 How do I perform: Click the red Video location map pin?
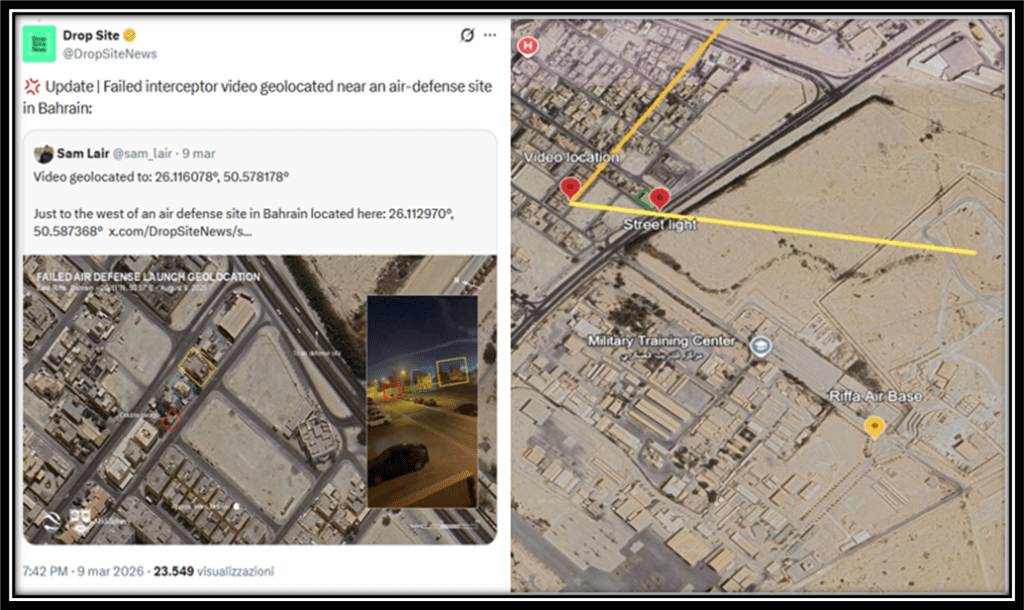click(570, 187)
